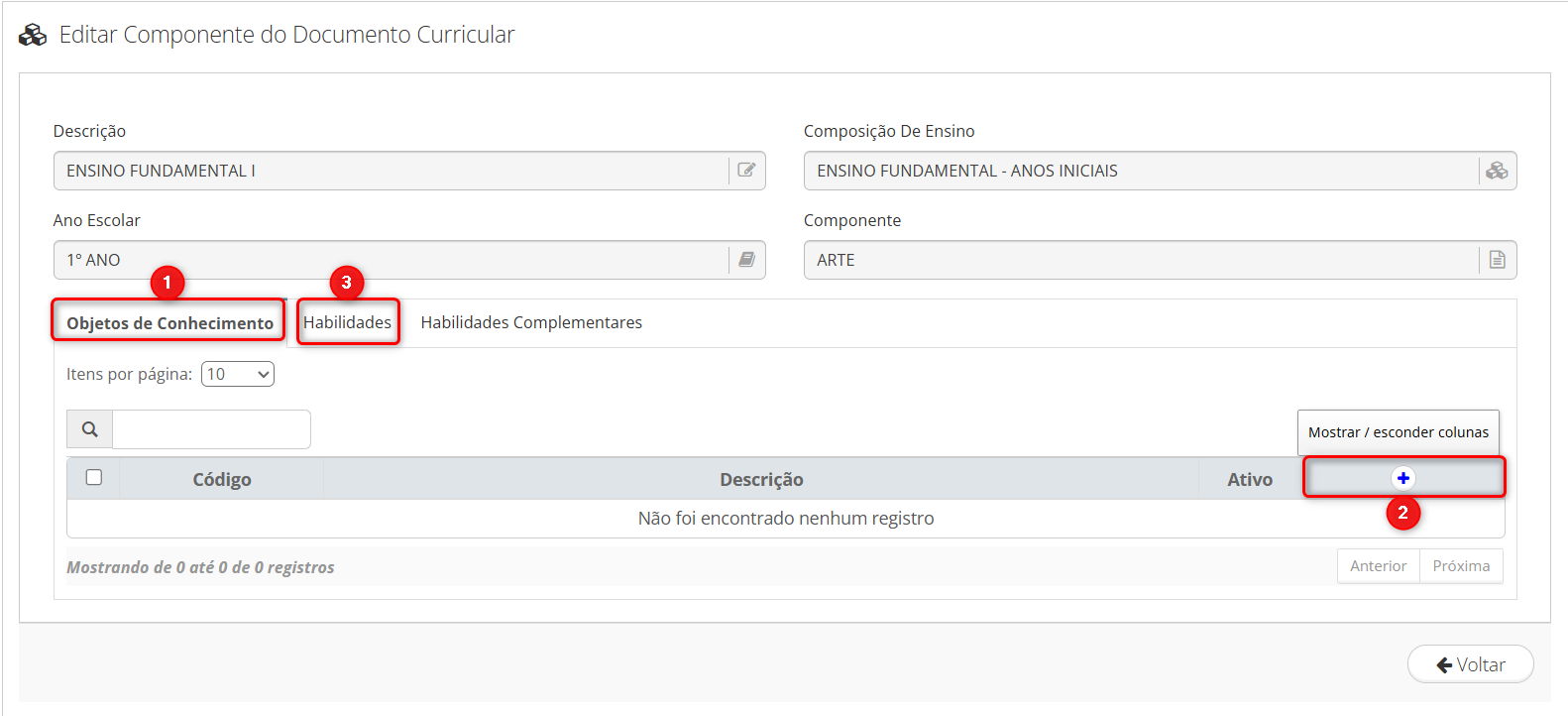
Task: Click the book icon in Ano Escolar field
Action: coord(746,260)
